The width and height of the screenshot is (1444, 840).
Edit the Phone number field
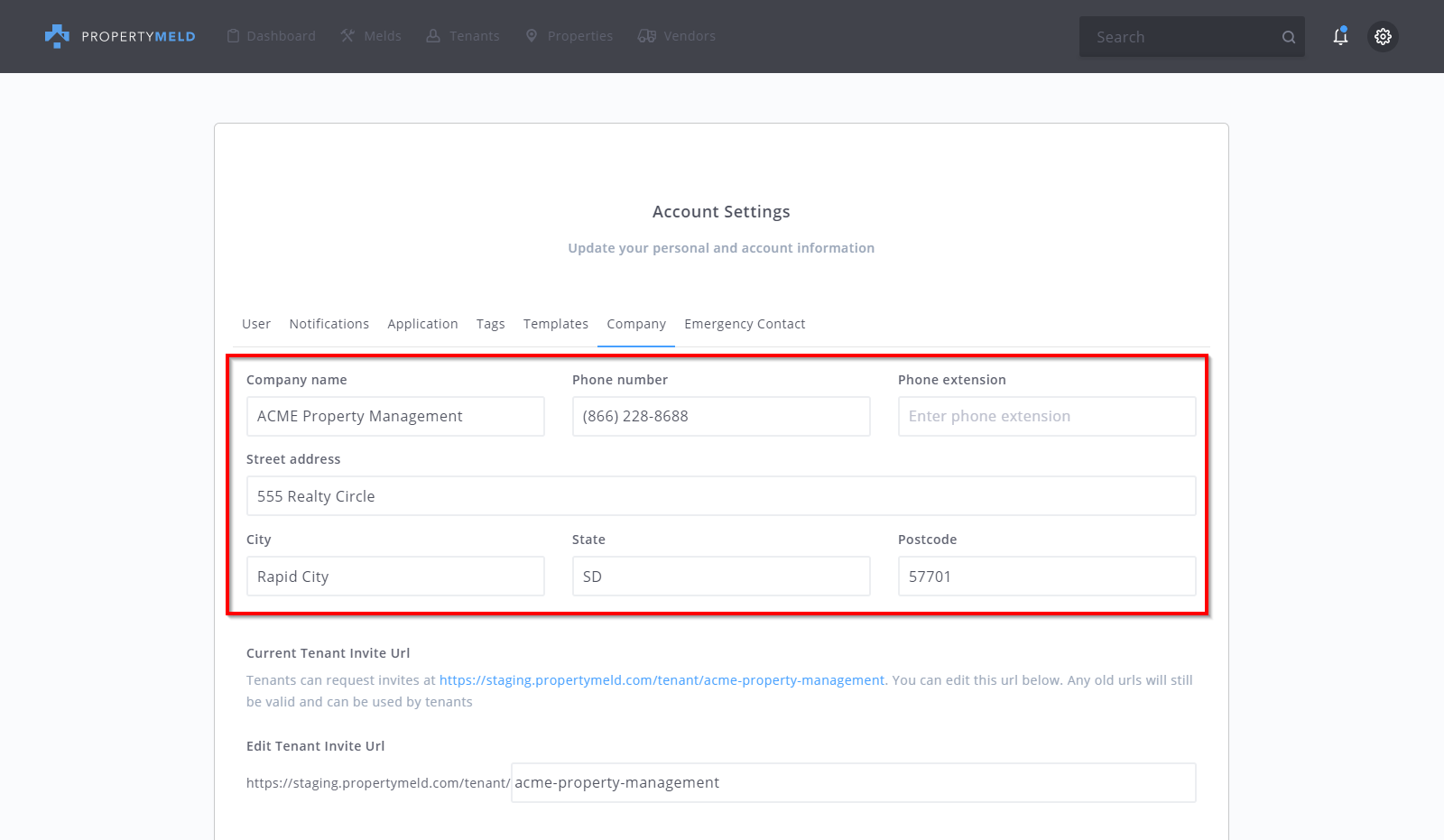tap(721, 416)
